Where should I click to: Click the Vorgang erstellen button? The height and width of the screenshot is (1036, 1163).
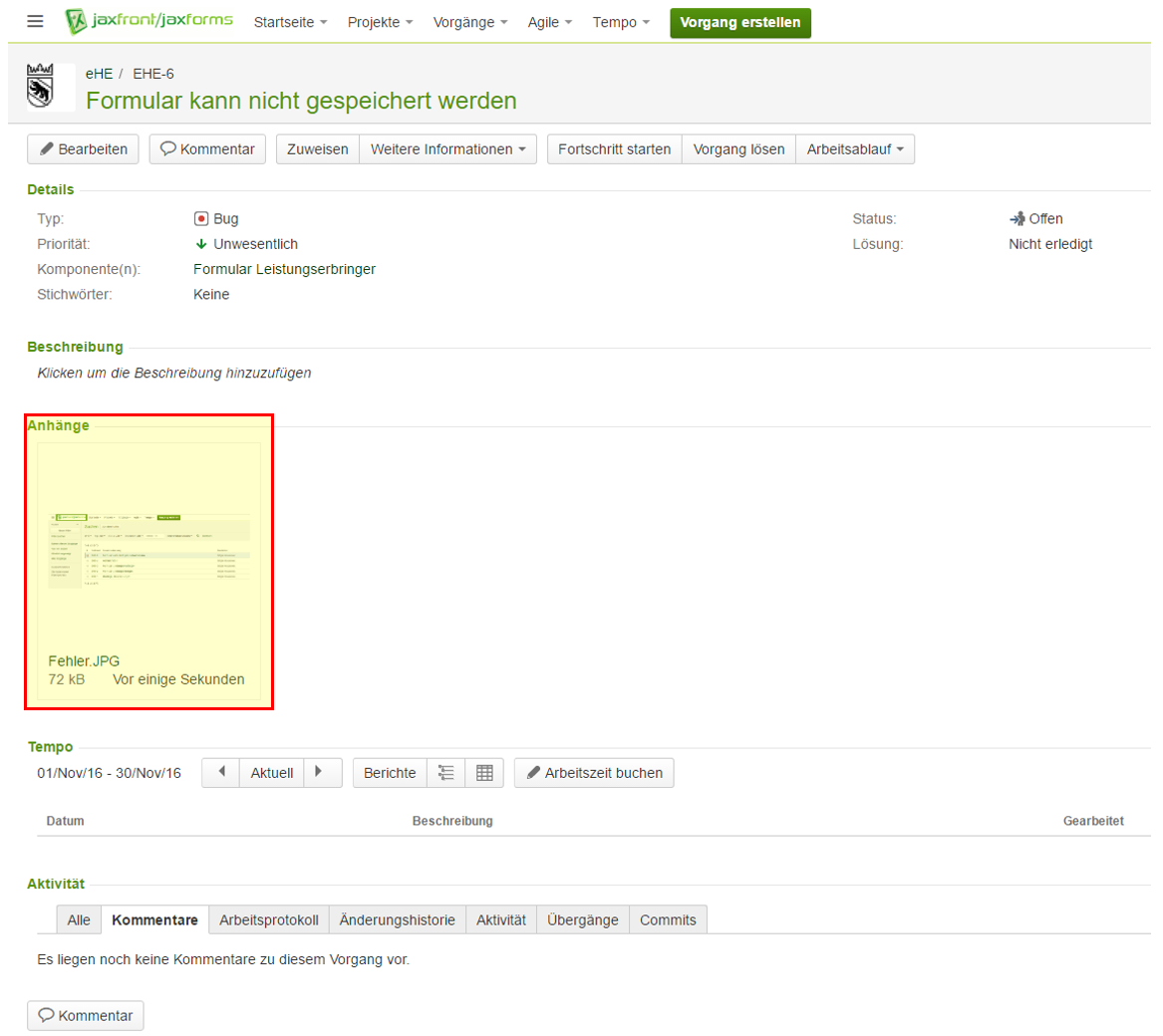click(x=739, y=22)
